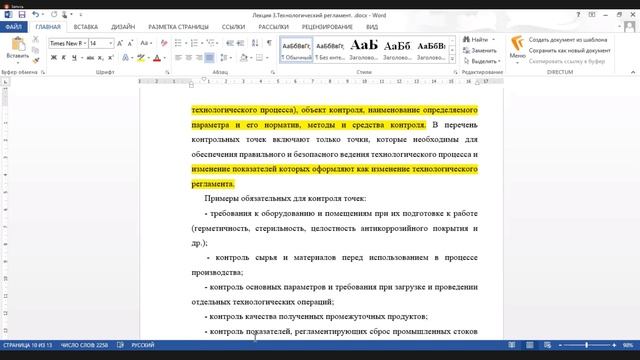The image size is (640, 360).
Task: Switch to the ДИЗАЙН tab
Action: [x=123, y=27]
